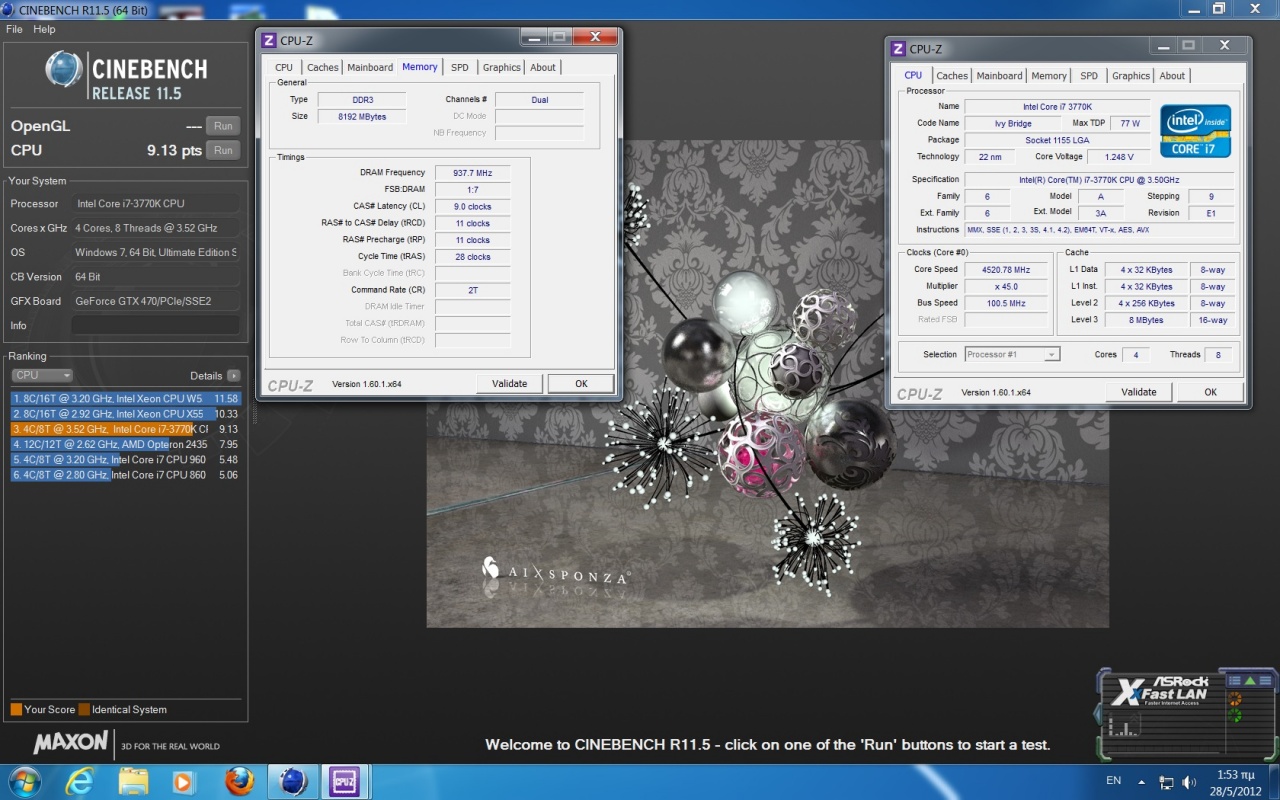Click the bar graph icon on the XFast LAN widget
Viewport: 1280px width, 800px height.
(1125, 727)
